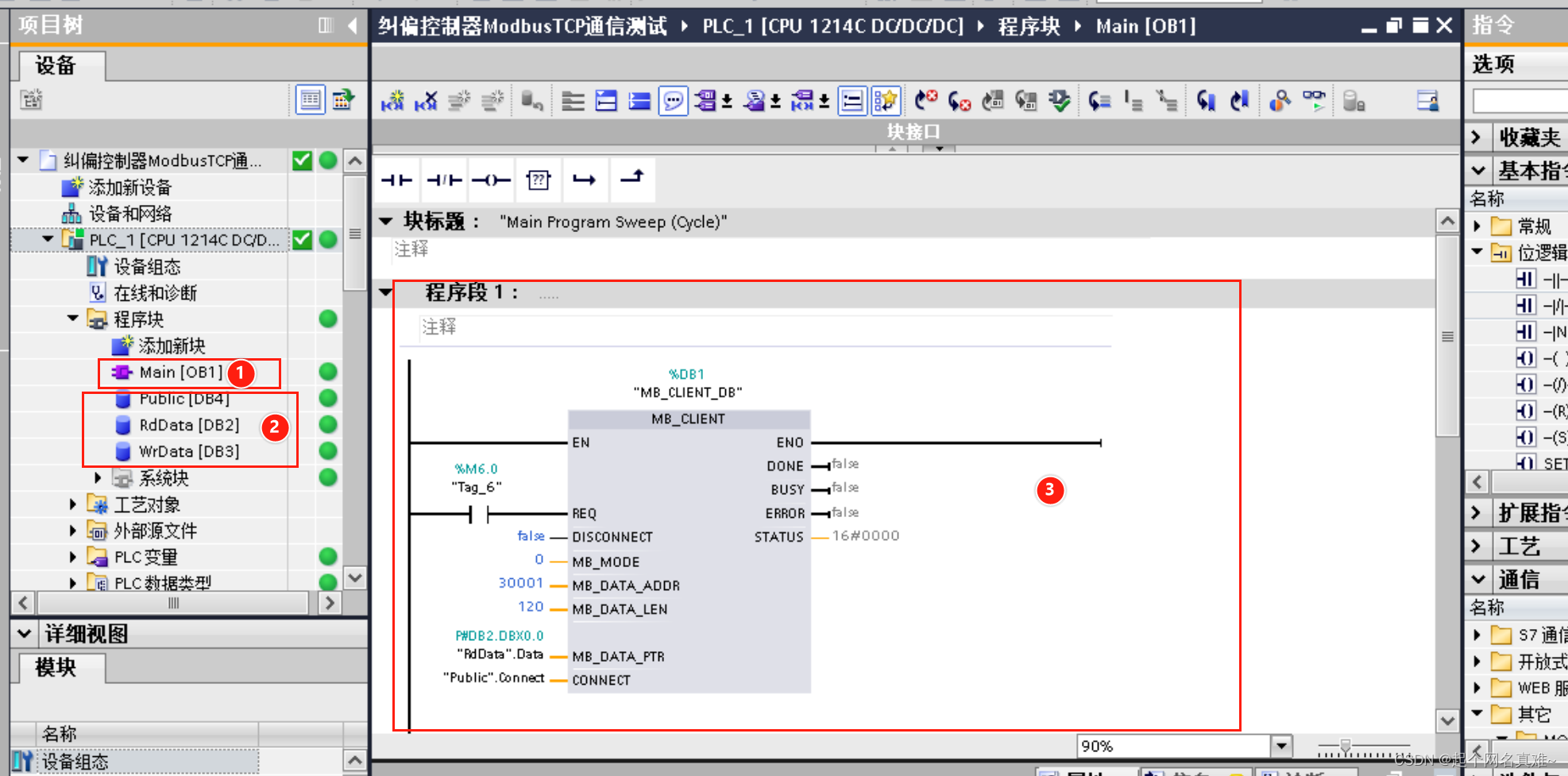
Task: Click the project tree settings icon under 设备
Action: (x=31, y=99)
